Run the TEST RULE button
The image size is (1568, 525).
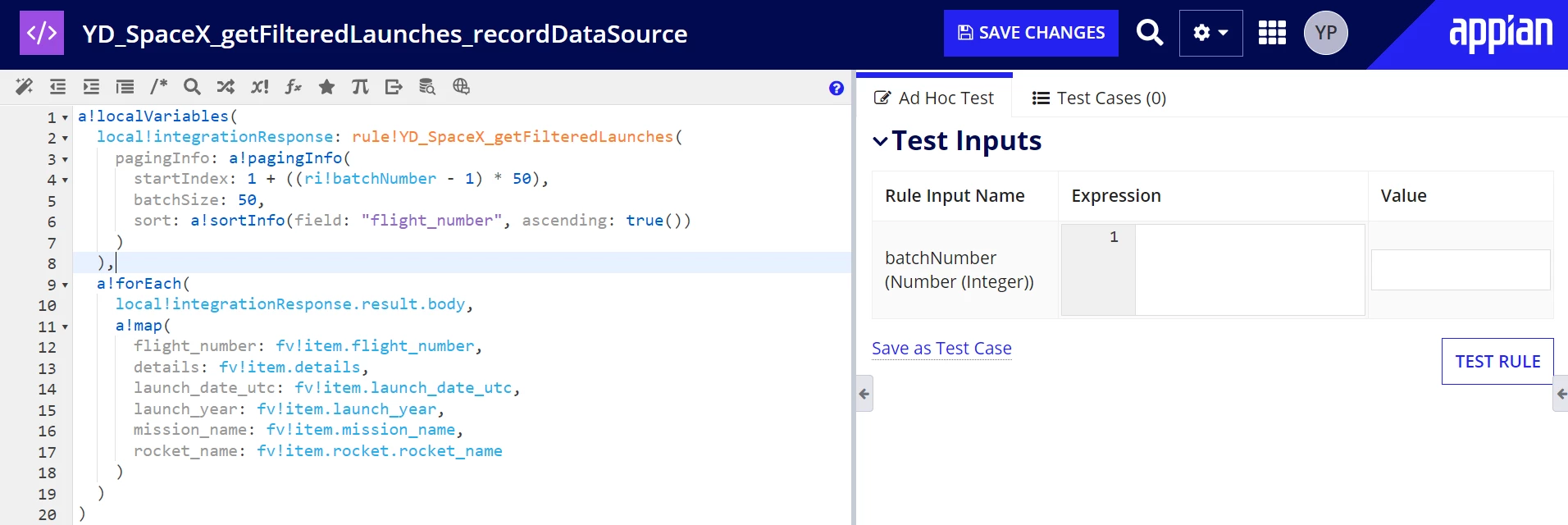click(1497, 361)
